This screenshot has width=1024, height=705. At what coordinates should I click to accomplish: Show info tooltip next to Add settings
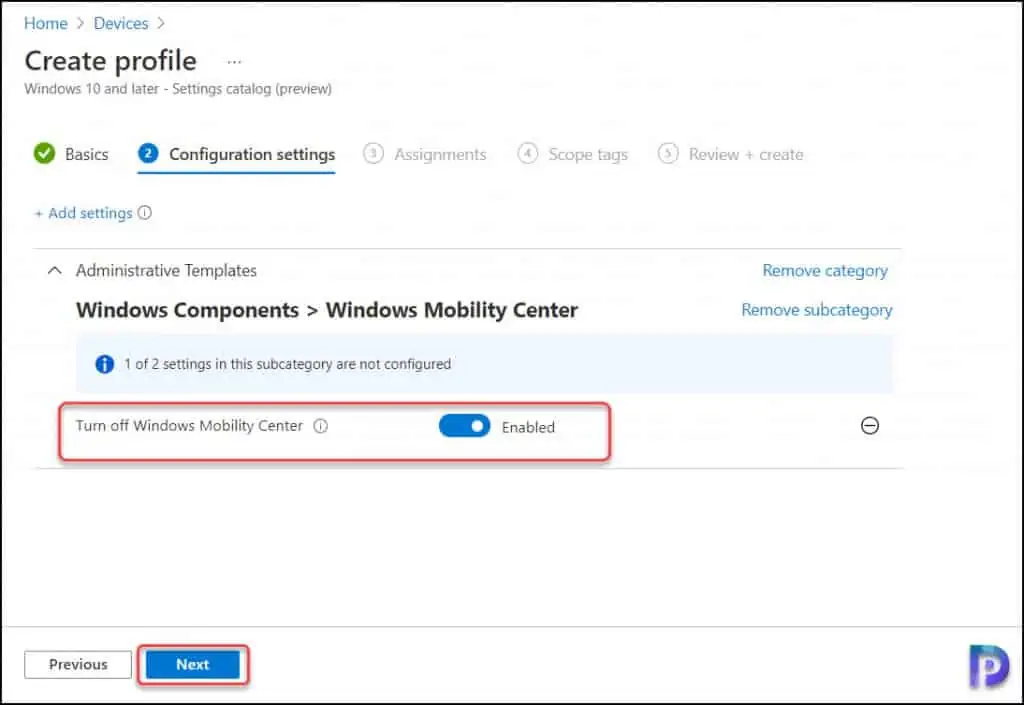[145, 213]
